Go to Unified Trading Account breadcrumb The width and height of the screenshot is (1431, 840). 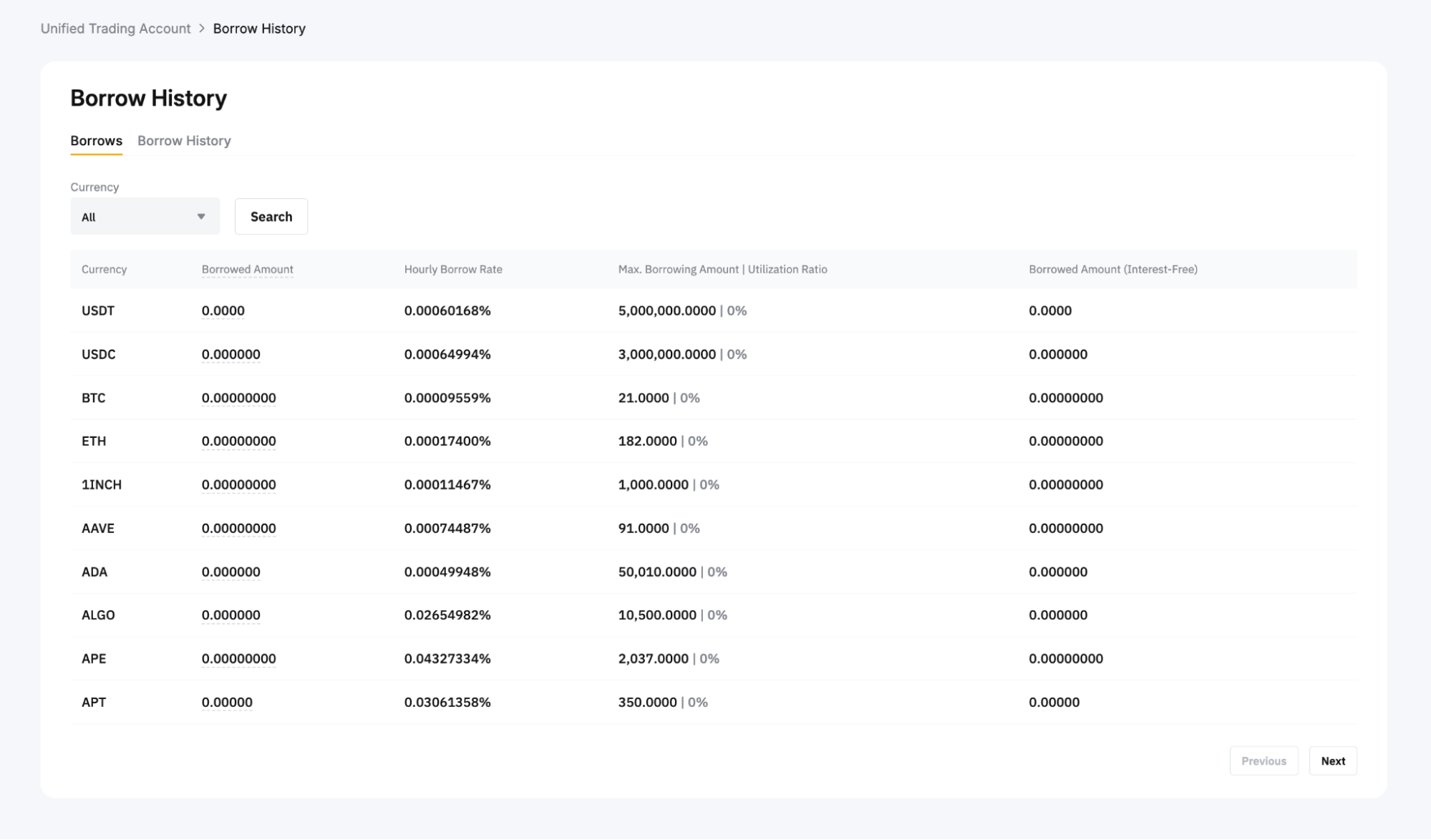(x=115, y=29)
